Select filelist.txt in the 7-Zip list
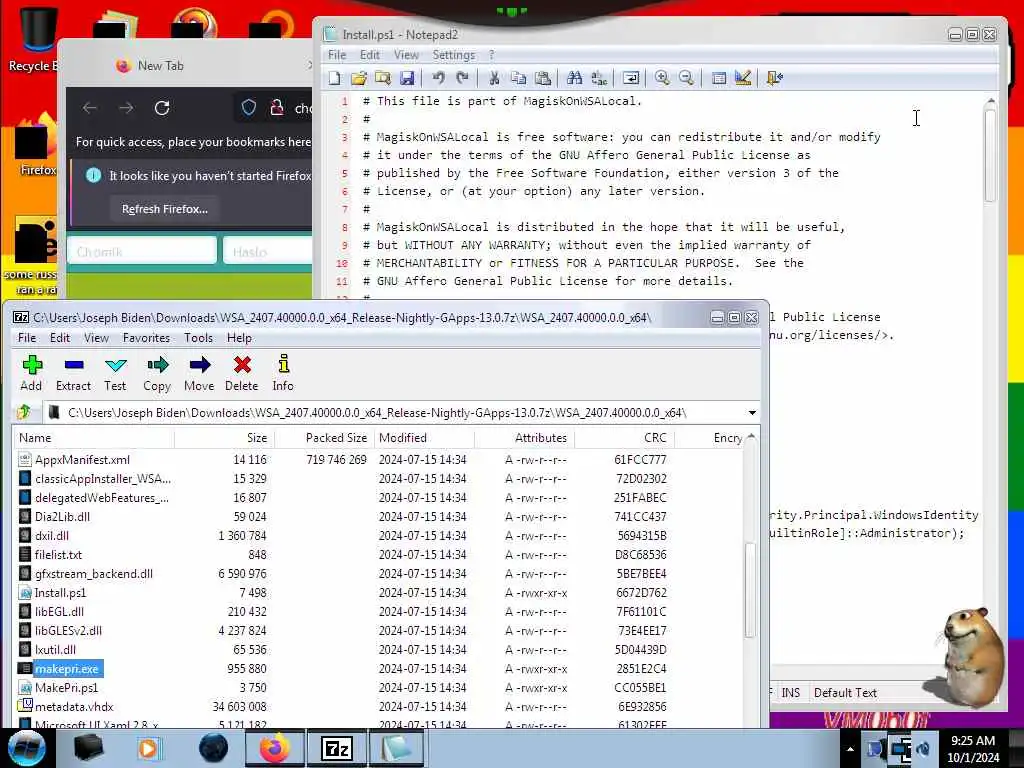Screen dimensions: 1024x768 58,555
